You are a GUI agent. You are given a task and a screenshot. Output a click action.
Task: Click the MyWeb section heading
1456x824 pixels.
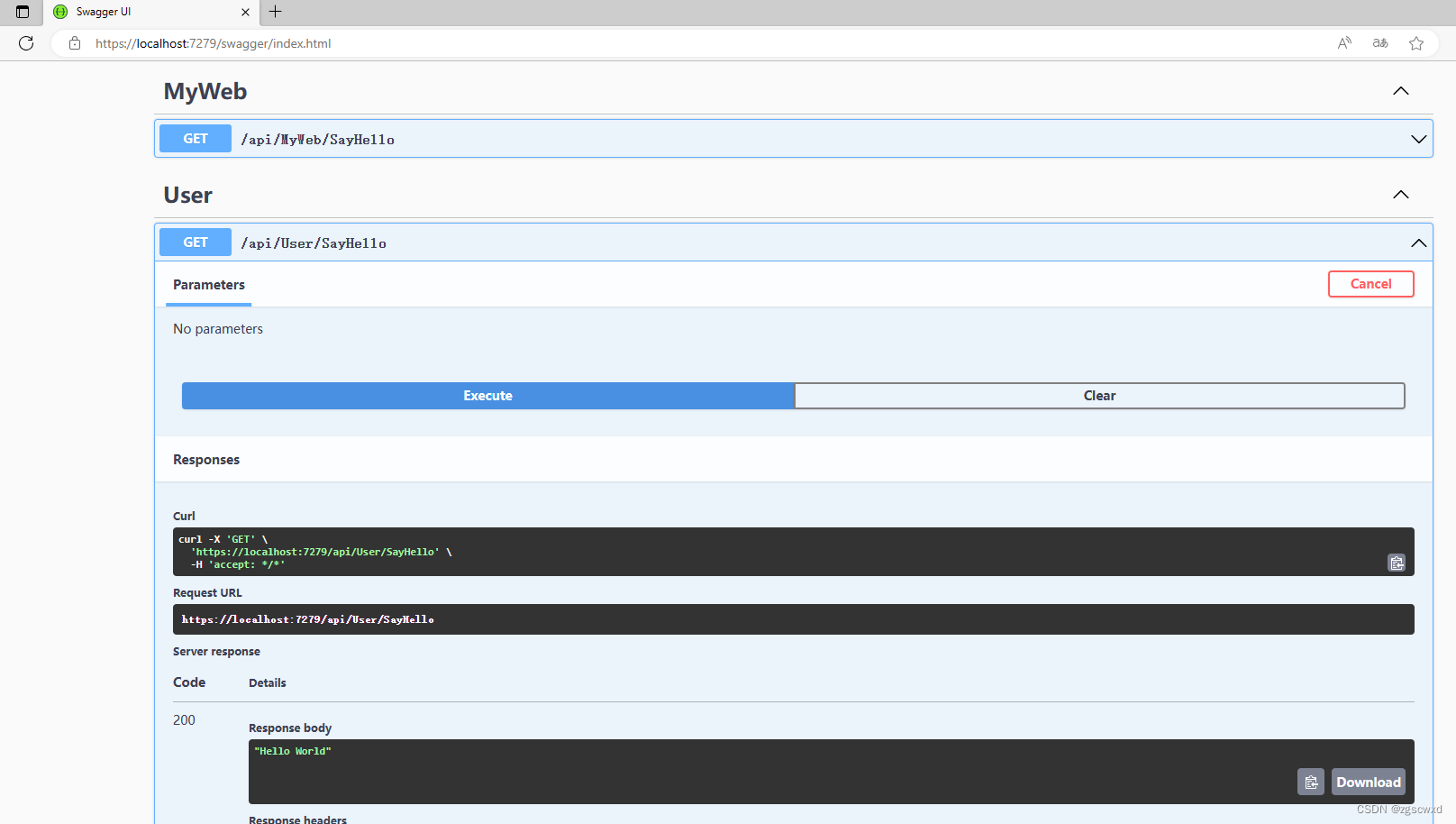tap(205, 91)
